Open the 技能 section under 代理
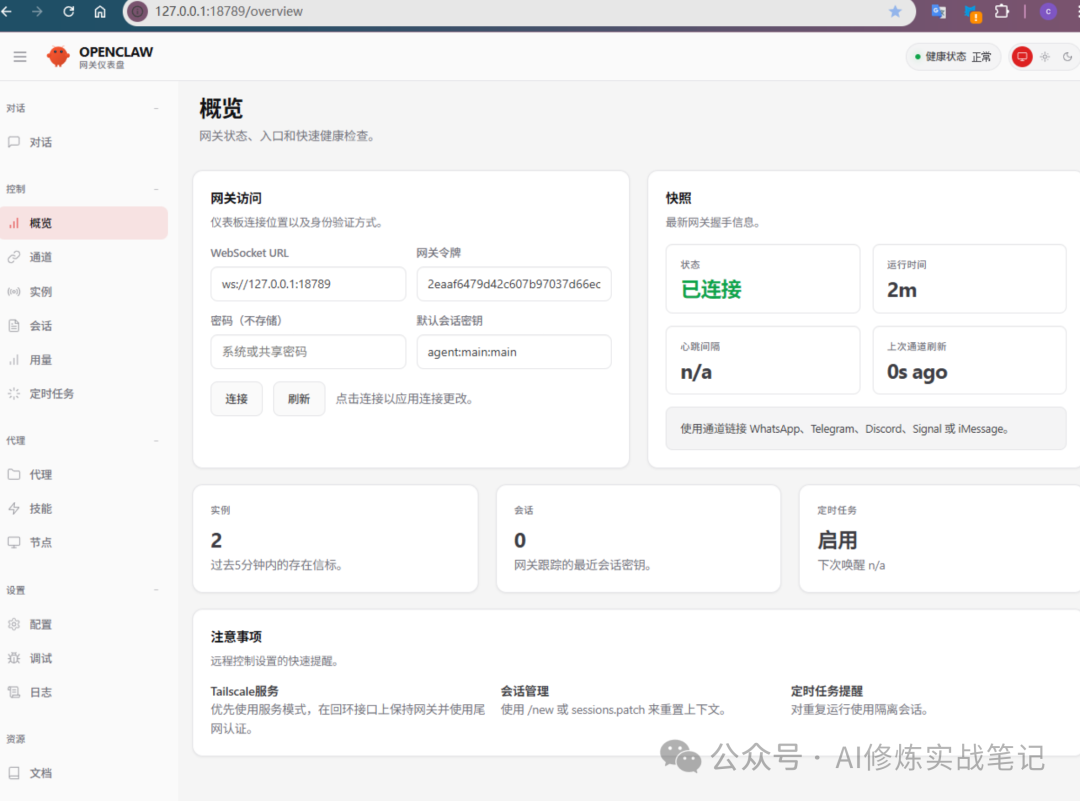The image size is (1080, 801). click(40, 508)
